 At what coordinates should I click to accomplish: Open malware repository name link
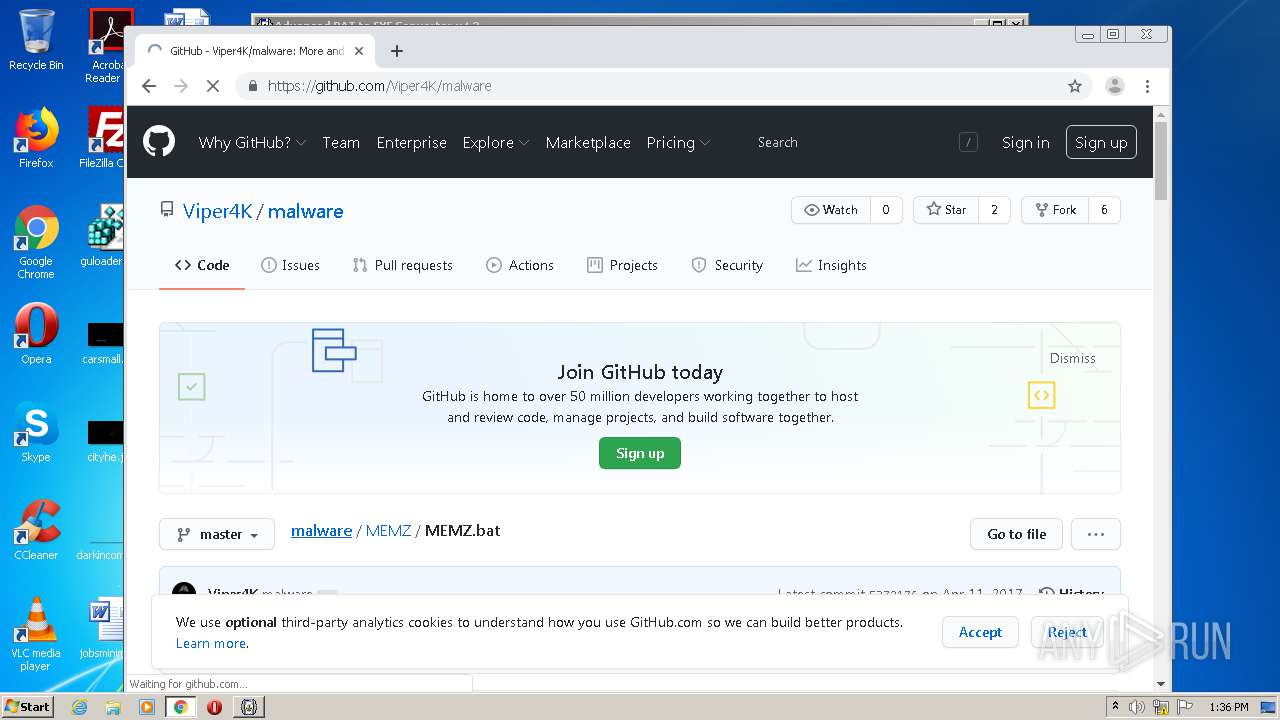pyautogui.click(x=305, y=211)
